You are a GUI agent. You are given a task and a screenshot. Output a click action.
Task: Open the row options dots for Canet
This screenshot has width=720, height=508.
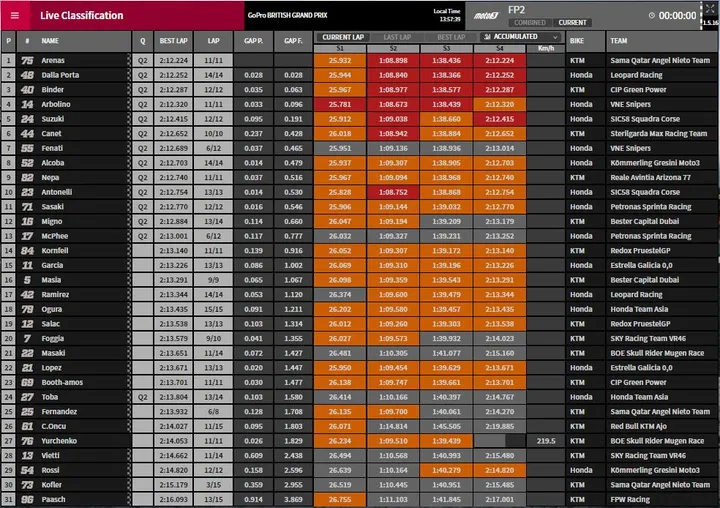pos(129,134)
